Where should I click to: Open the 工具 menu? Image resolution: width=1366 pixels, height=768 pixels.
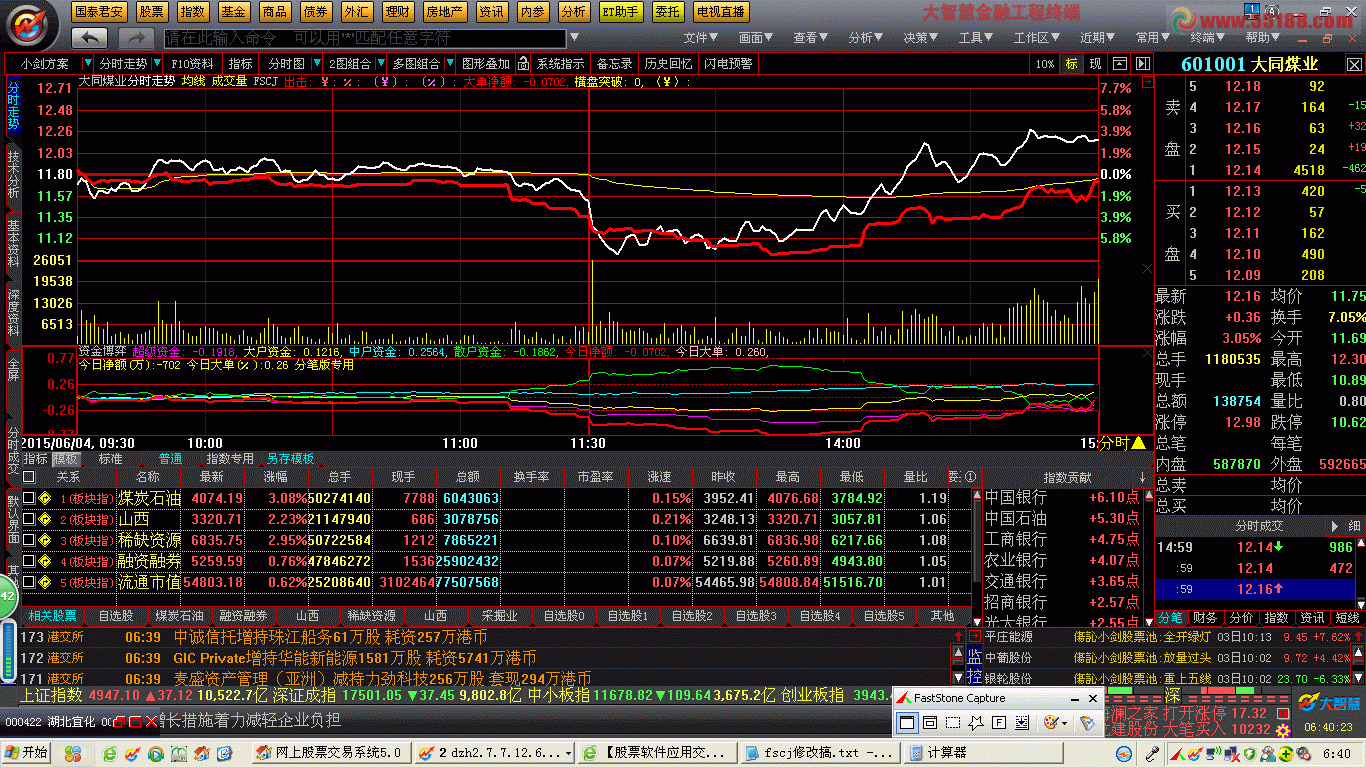coord(976,38)
